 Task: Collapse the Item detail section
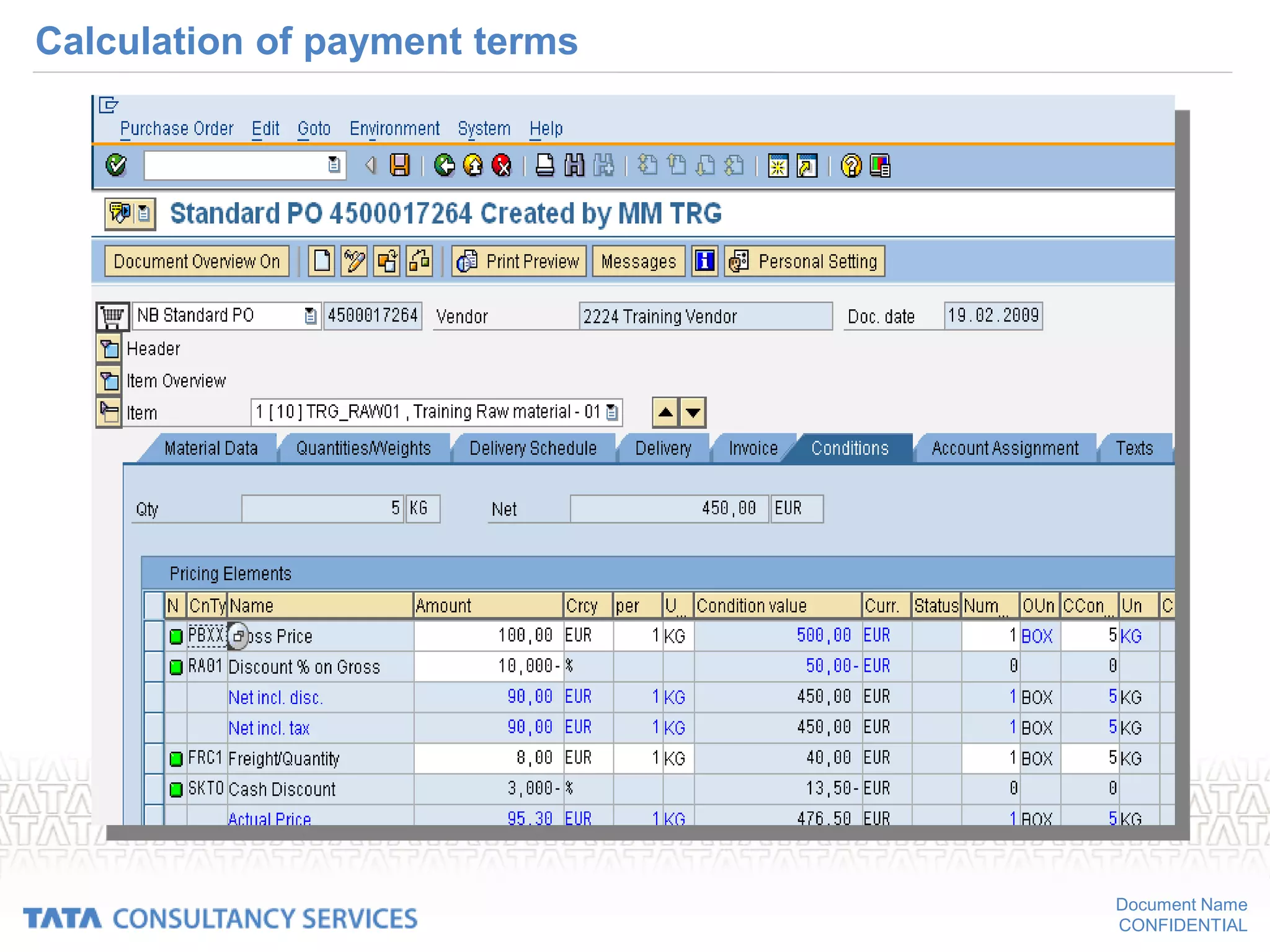click(x=109, y=412)
